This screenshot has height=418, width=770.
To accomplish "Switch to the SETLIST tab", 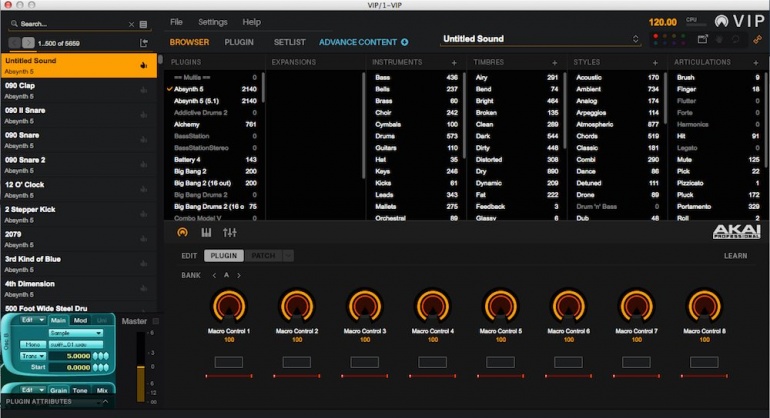I will tap(290, 42).
